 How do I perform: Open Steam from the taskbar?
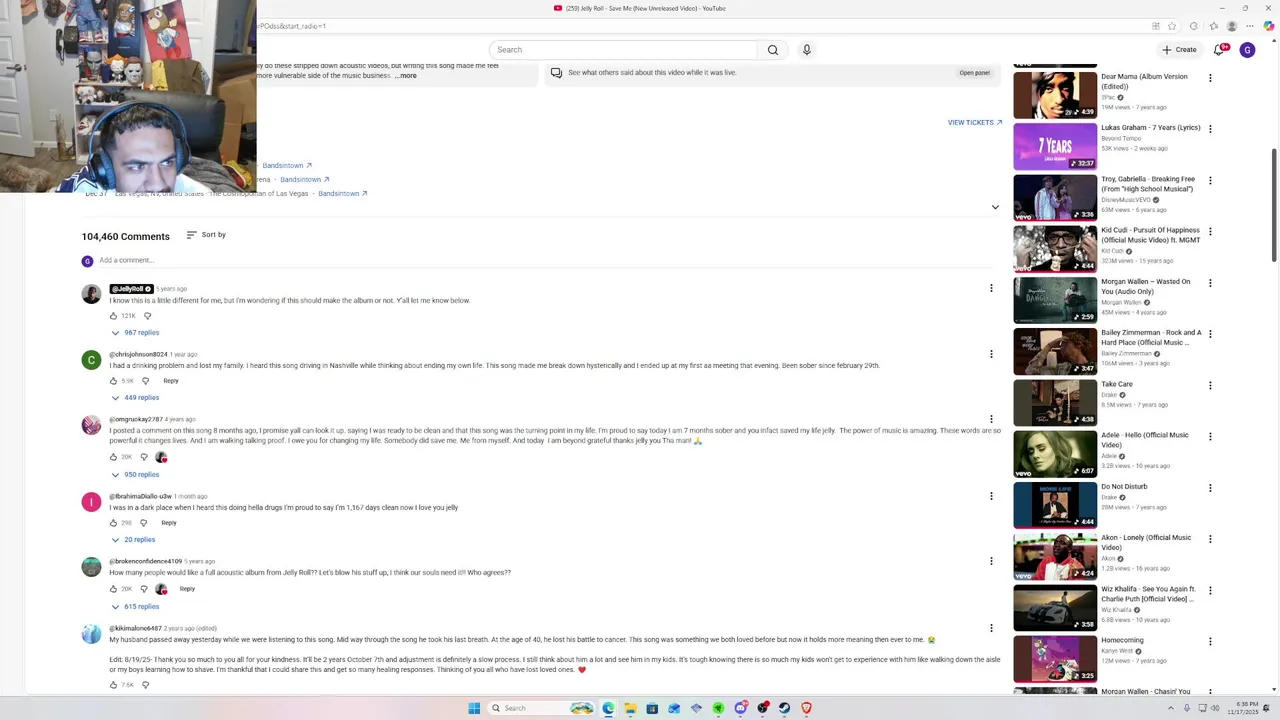click(x=784, y=708)
